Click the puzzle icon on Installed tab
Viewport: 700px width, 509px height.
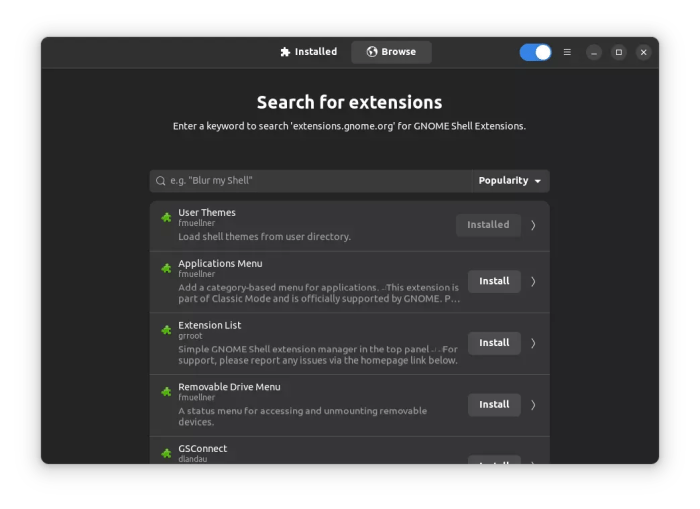285,52
